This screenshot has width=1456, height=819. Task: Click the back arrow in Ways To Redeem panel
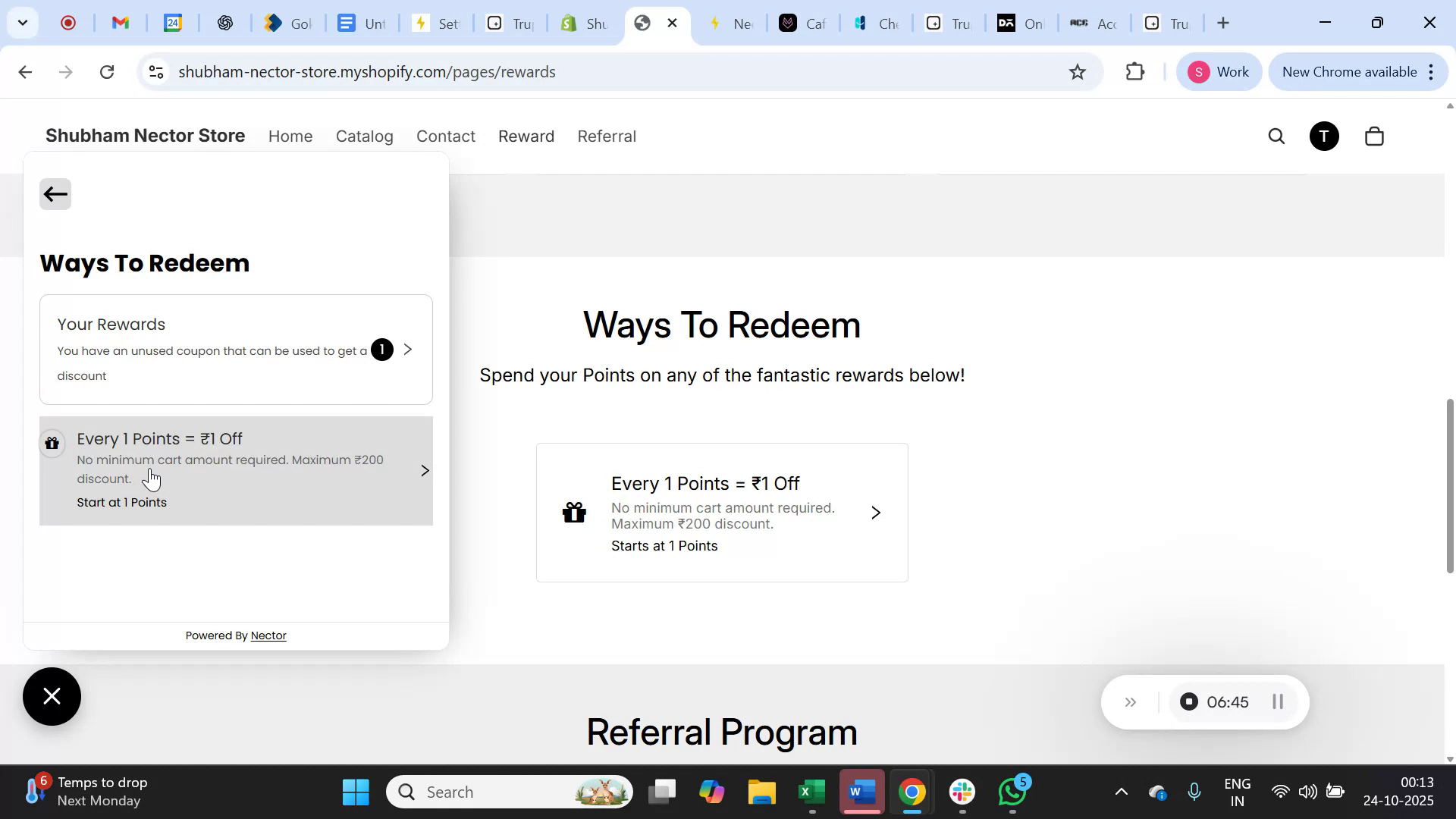click(55, 194)
